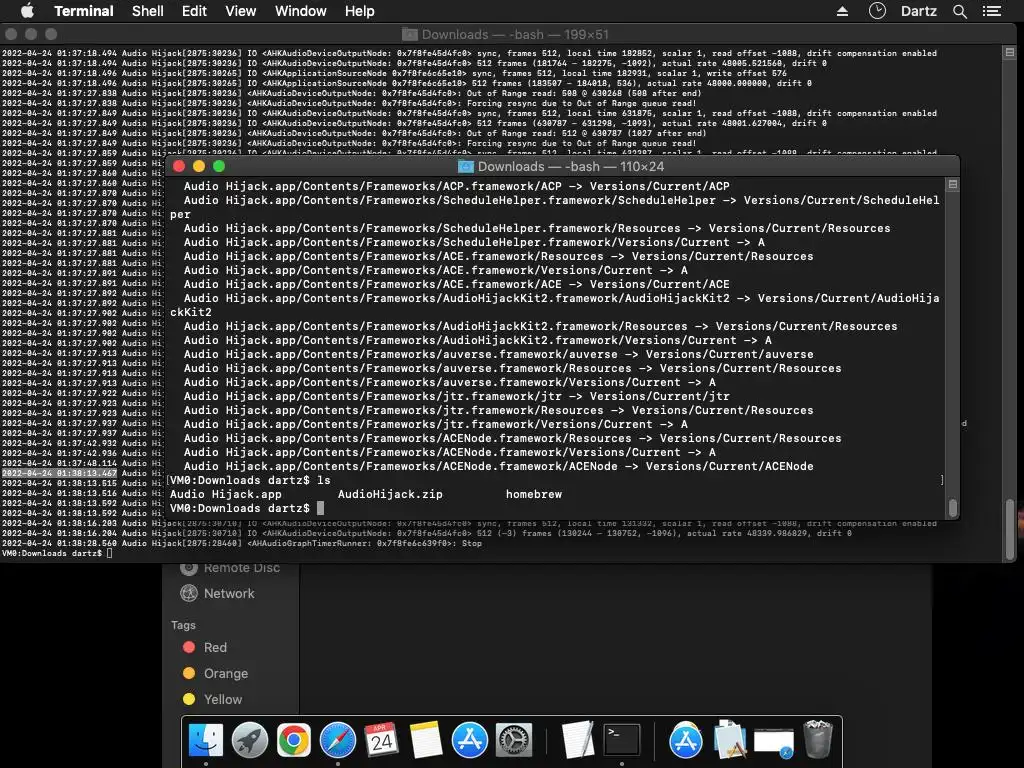Launch Finder from the Dock
Image resolution: width=1024 pixels, height=768 pixels.
[206, 740]
